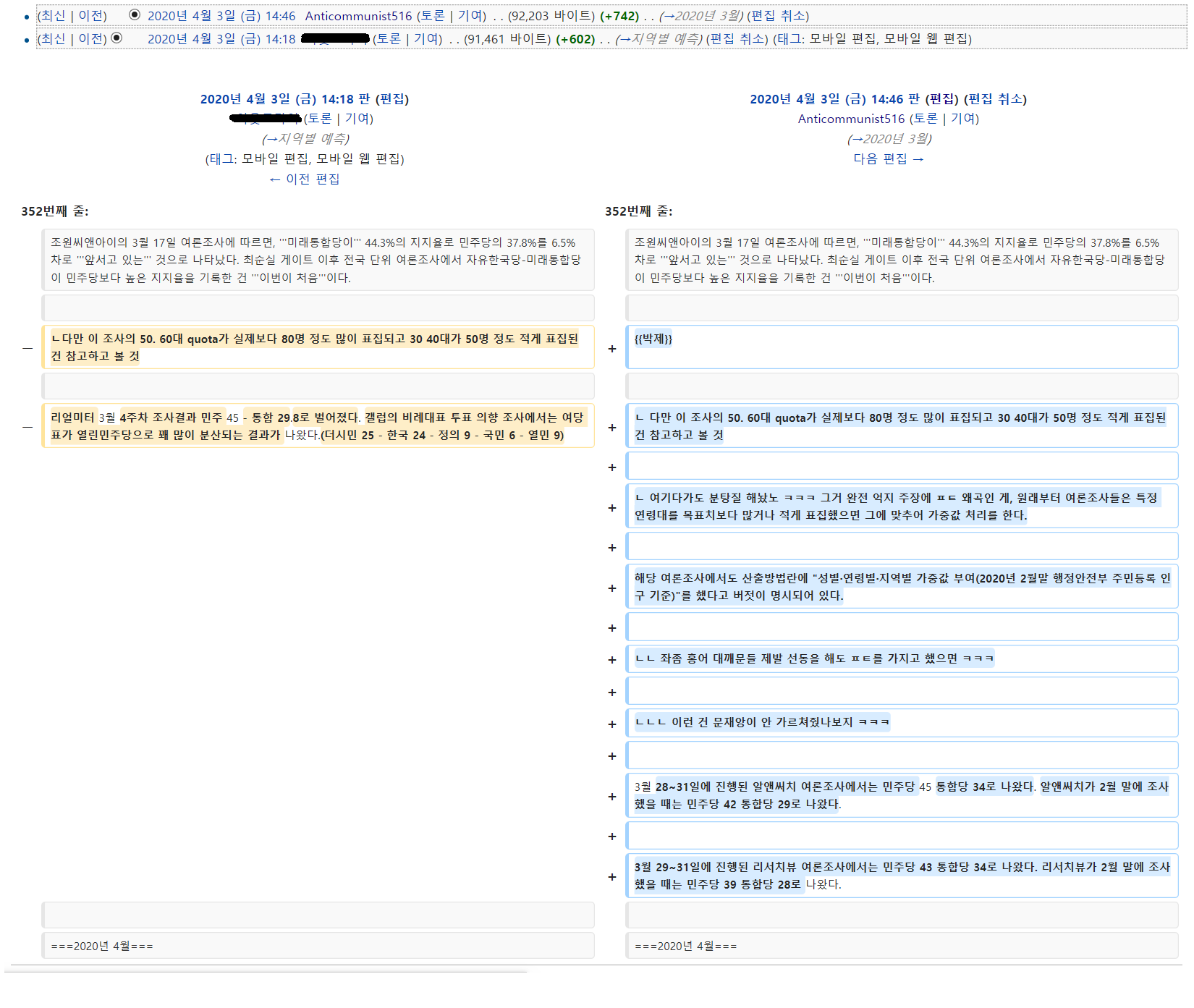The height and width of the screenshot is (1008, 1194).
Task: Select the radio button for the 14:46 revision
Action: pyautogui.click(x=134, y=14)
